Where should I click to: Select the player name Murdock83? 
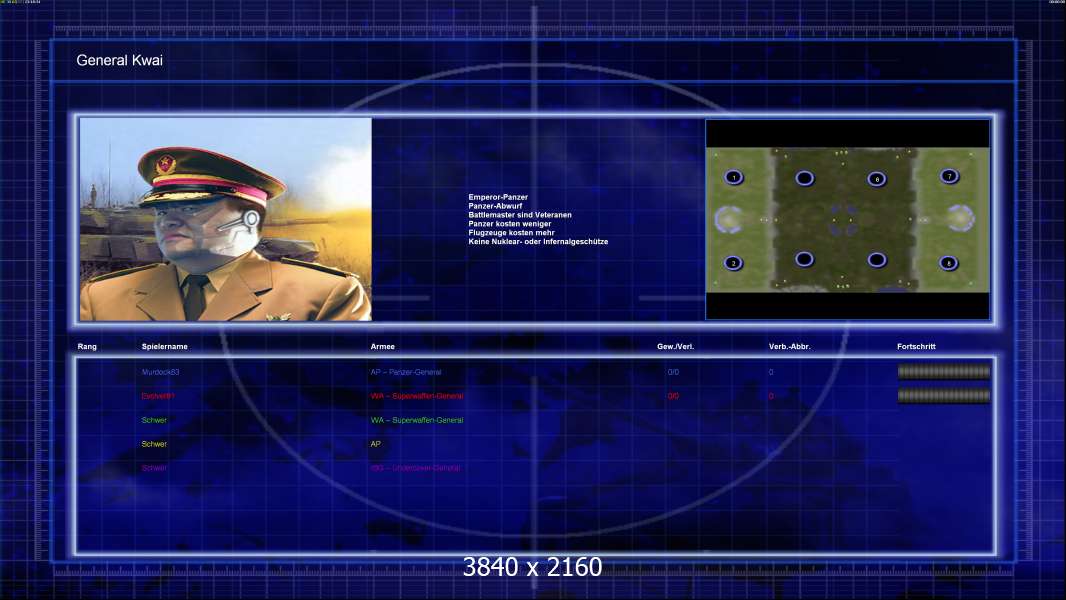coord(160,372)
